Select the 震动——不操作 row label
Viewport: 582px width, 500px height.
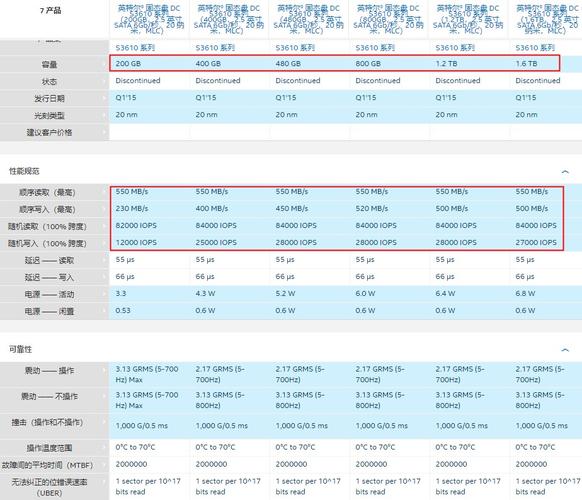[x=49, y=396]
